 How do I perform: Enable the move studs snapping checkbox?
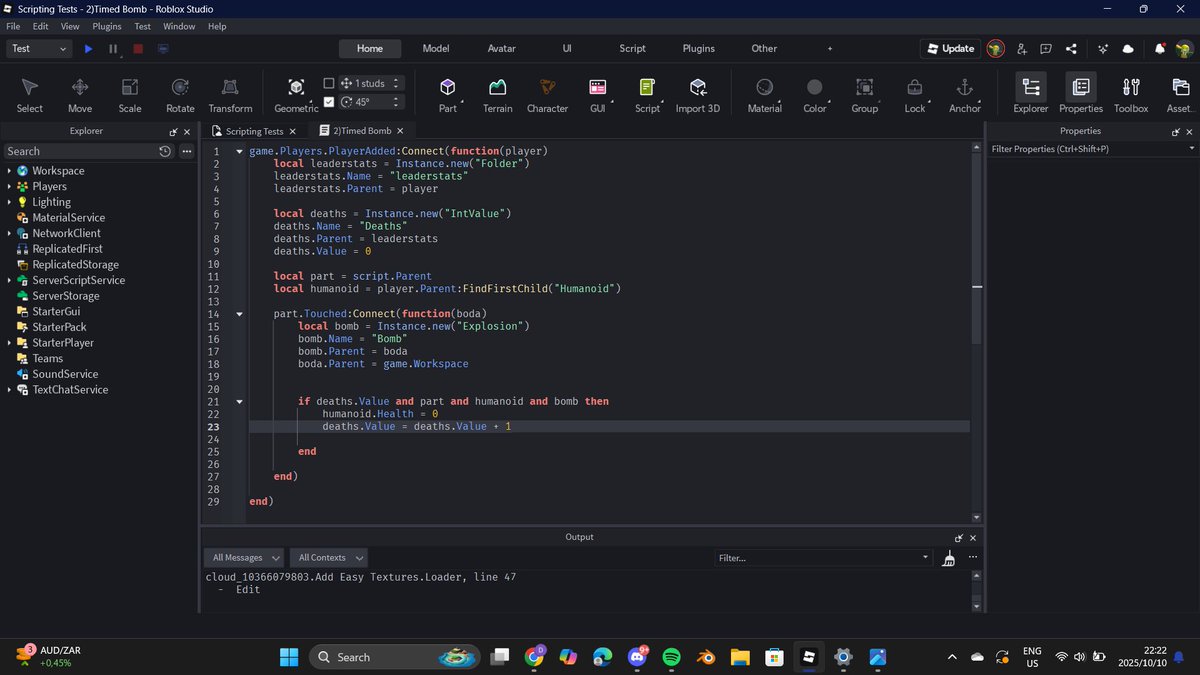[329, 83]
